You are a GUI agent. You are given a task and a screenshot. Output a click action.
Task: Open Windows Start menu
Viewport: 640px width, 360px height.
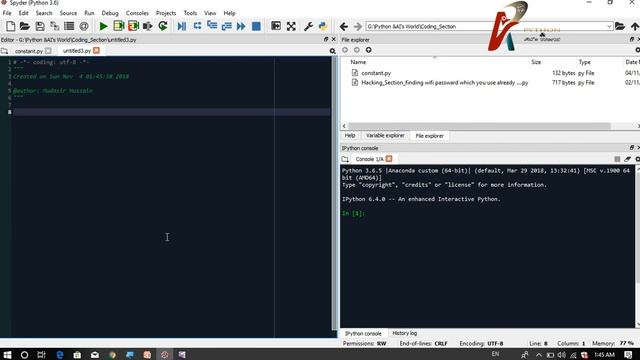point(7,355)
